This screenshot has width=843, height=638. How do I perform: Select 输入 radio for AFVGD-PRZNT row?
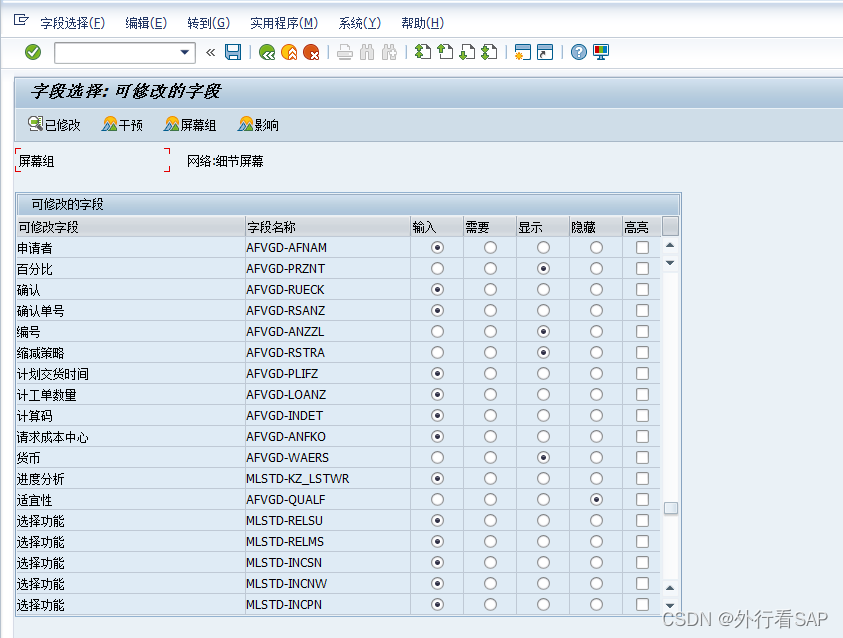point(437,268)
